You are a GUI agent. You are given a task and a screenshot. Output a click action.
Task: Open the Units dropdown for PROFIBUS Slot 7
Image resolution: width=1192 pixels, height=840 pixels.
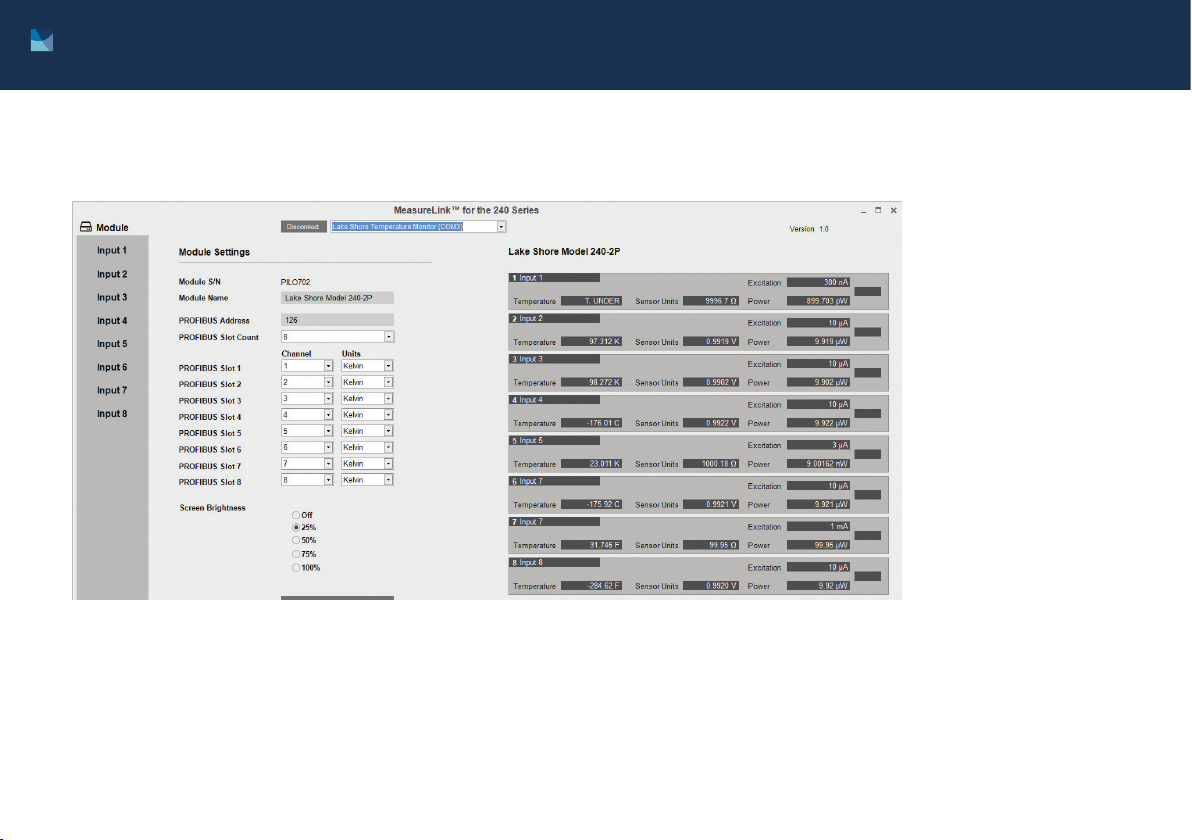pos(388,464)
